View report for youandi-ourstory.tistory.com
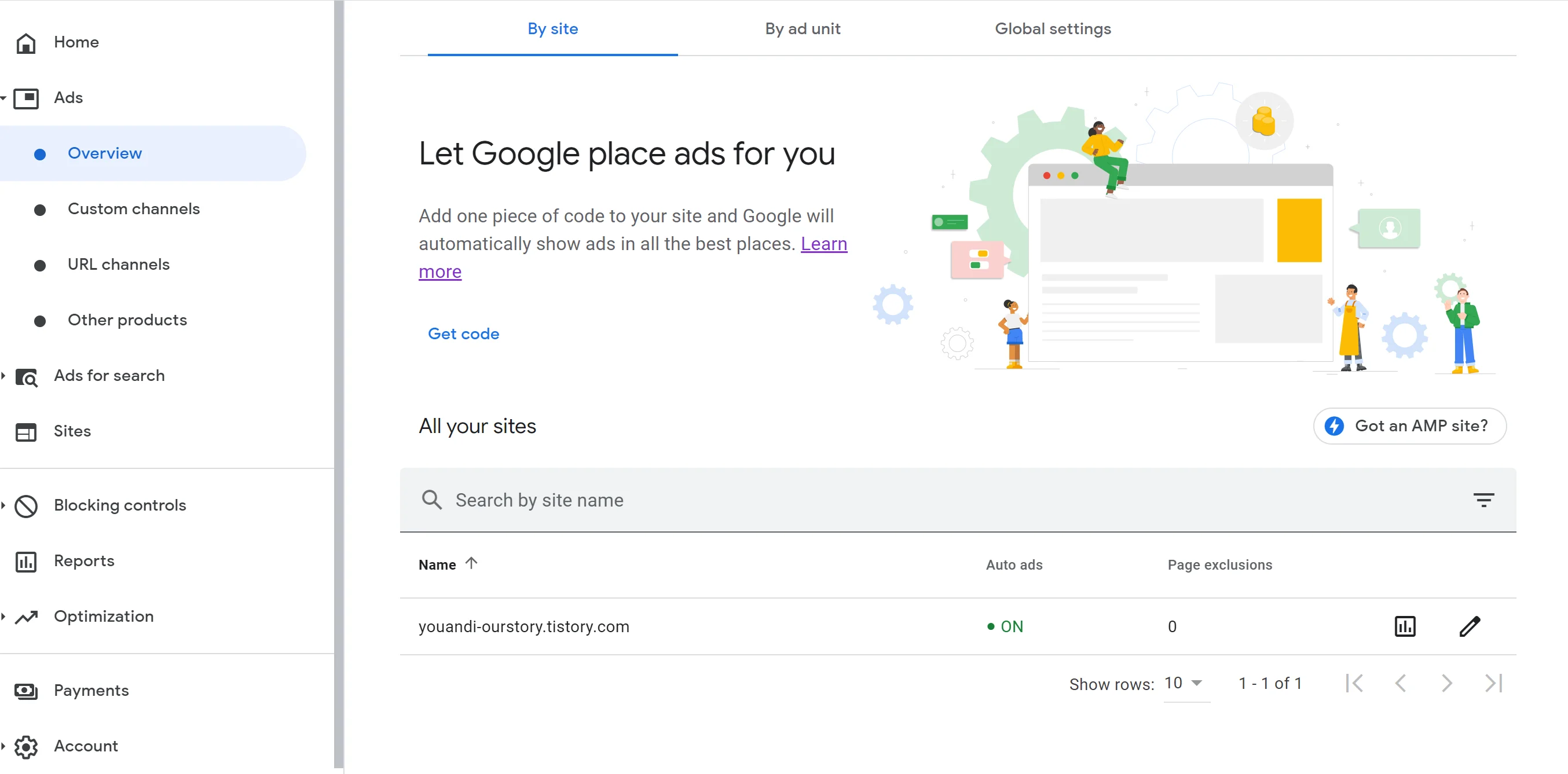 click(1405, 626)
